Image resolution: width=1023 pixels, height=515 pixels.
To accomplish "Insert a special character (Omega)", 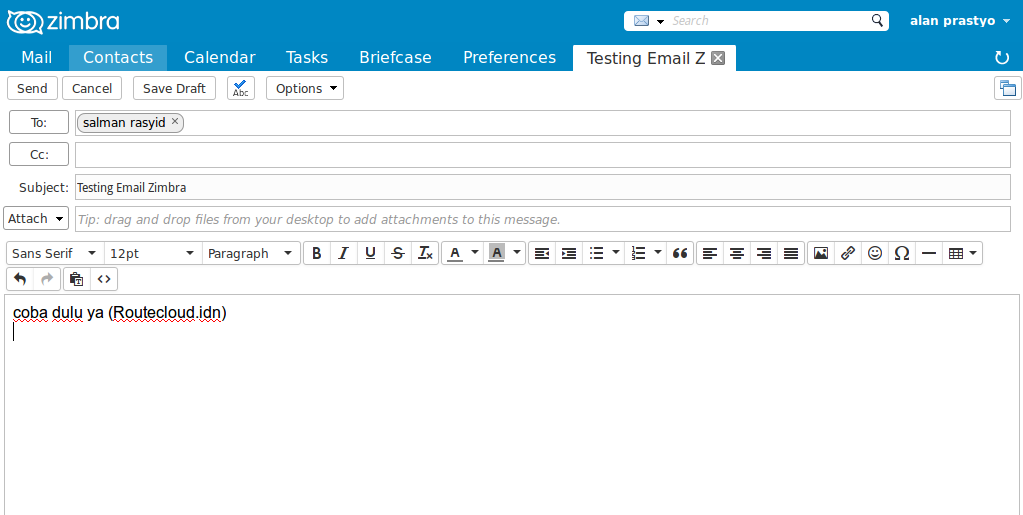I will (902, 253).
